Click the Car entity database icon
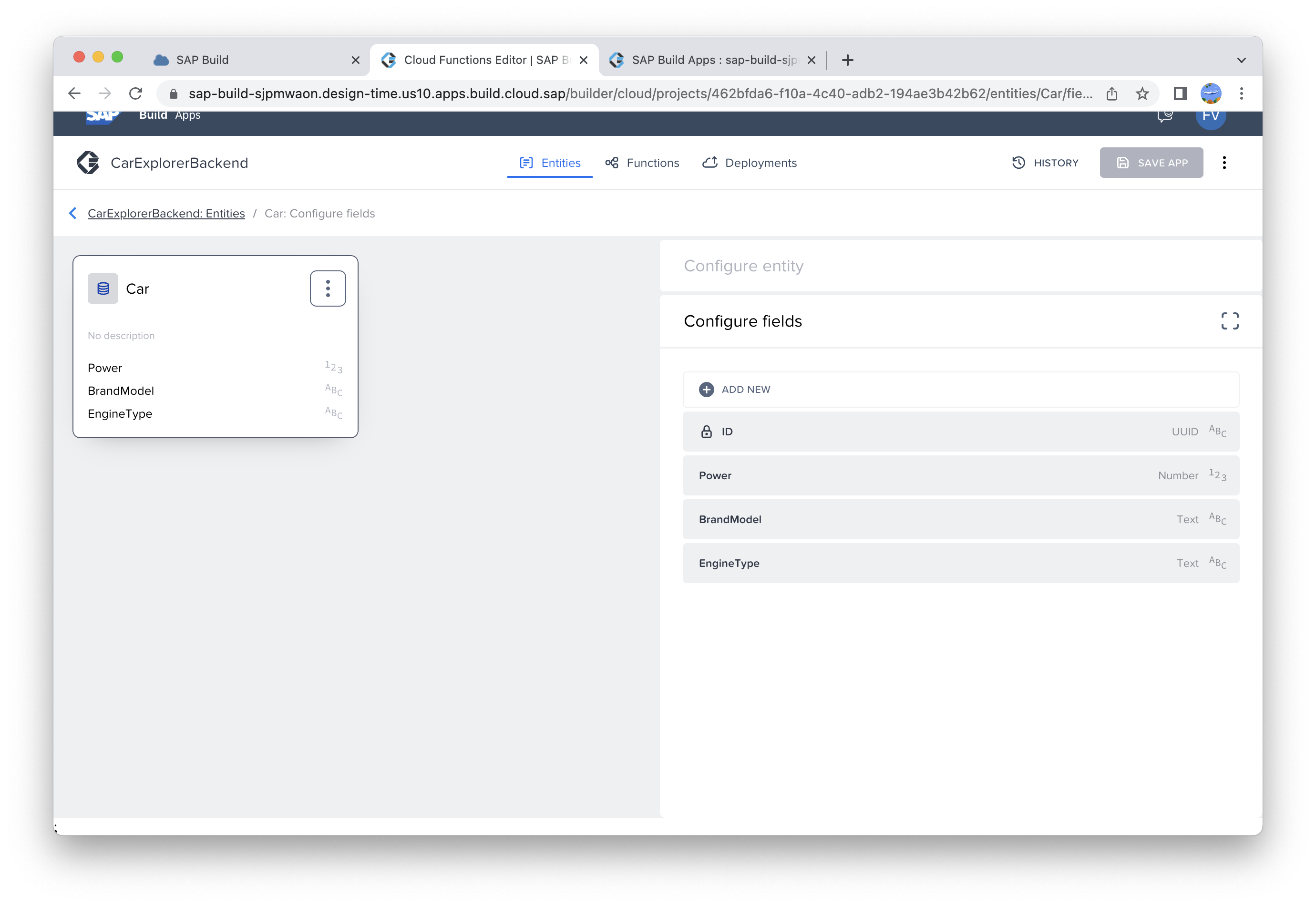 click(103, 288)
